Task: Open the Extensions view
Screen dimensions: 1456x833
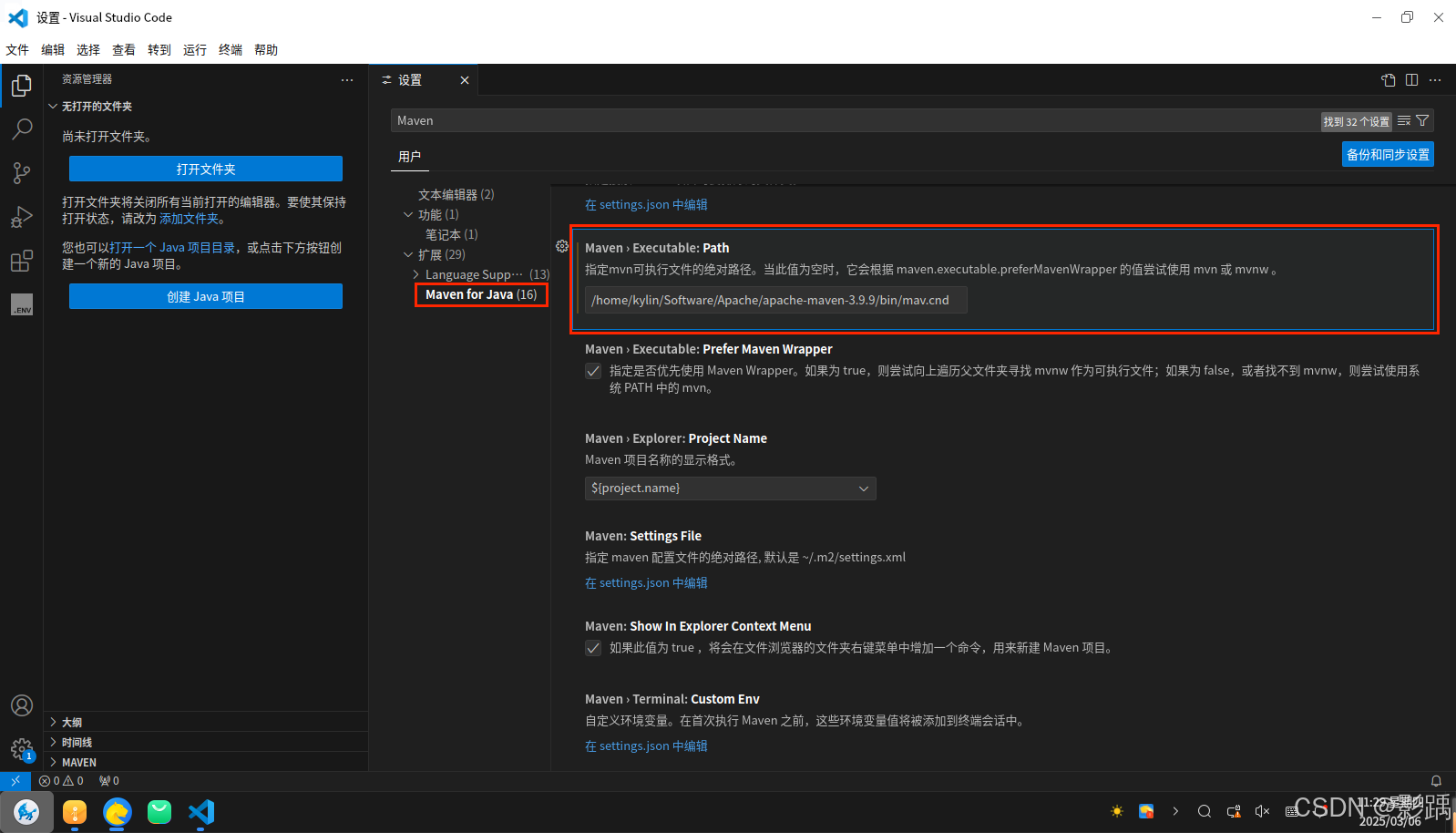Action: point(22,261)
